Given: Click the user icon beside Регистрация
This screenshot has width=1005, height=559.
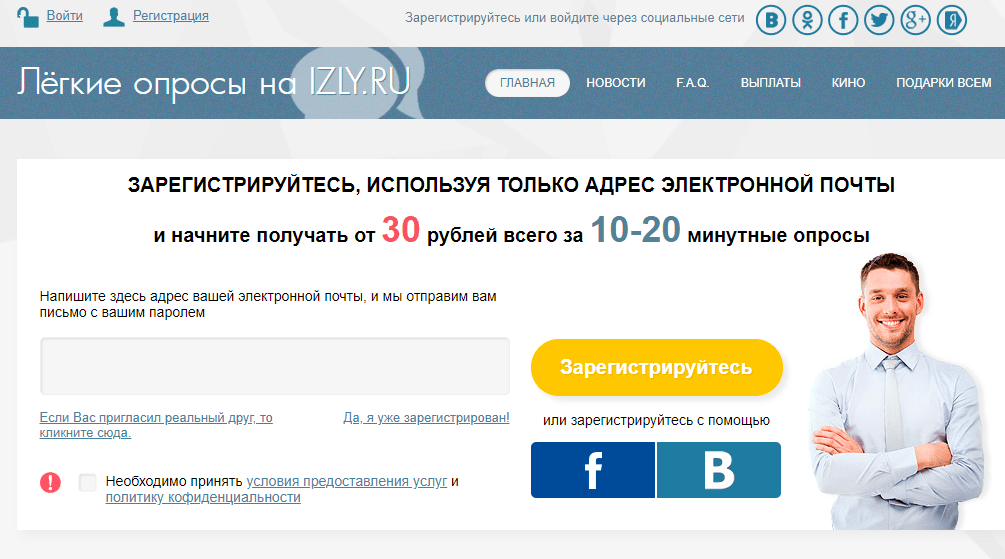Looking at the screenshot, I should pos(113,17).
